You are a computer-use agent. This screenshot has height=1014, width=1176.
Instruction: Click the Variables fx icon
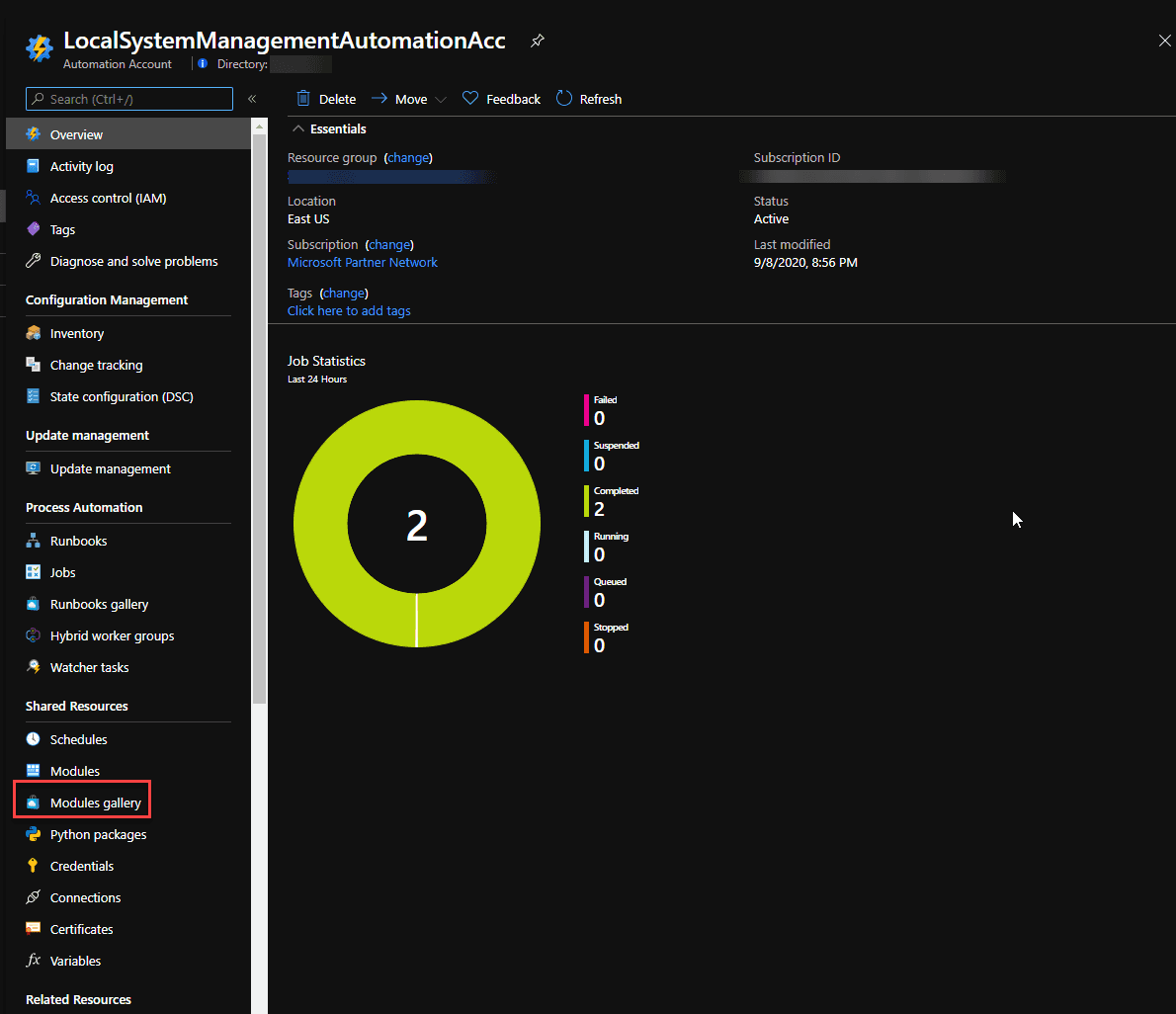[33, 960]
